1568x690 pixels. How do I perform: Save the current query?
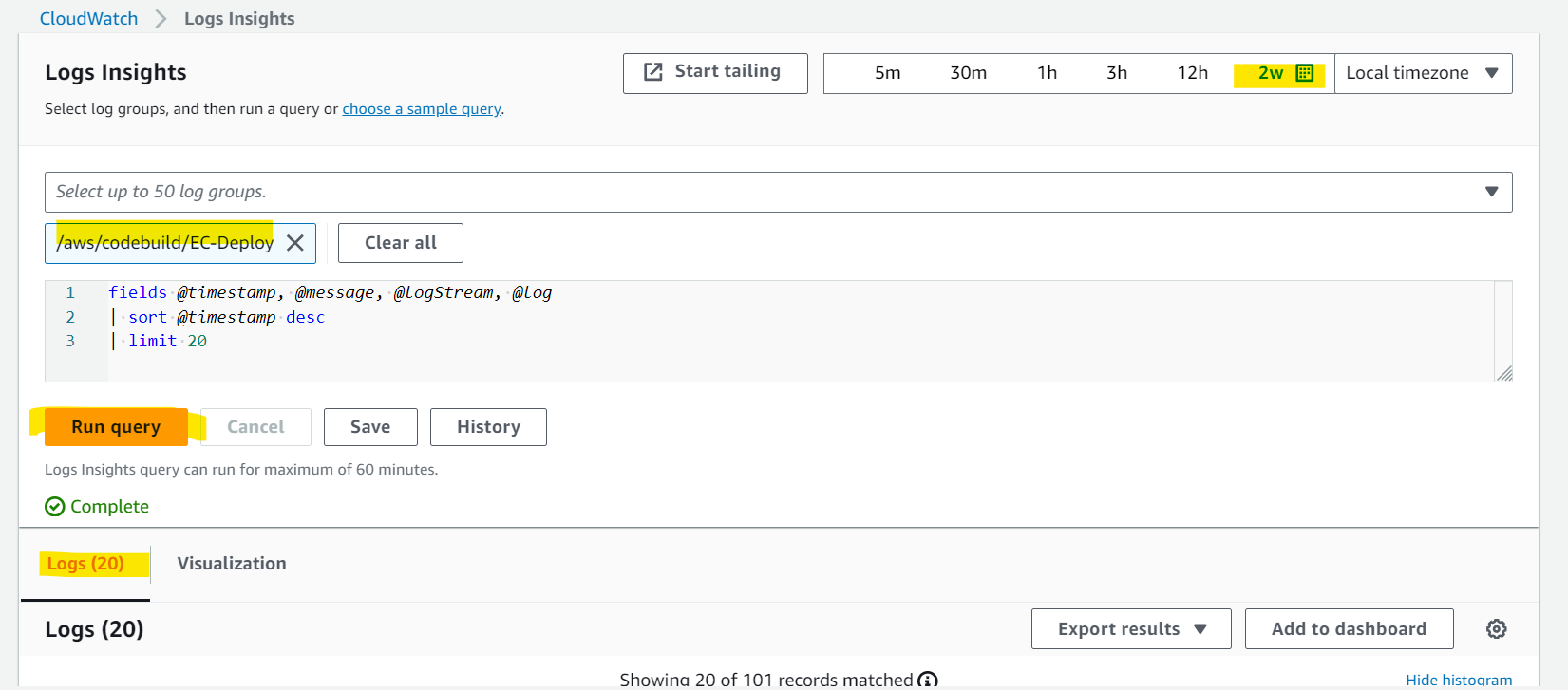tap(370, 427)
